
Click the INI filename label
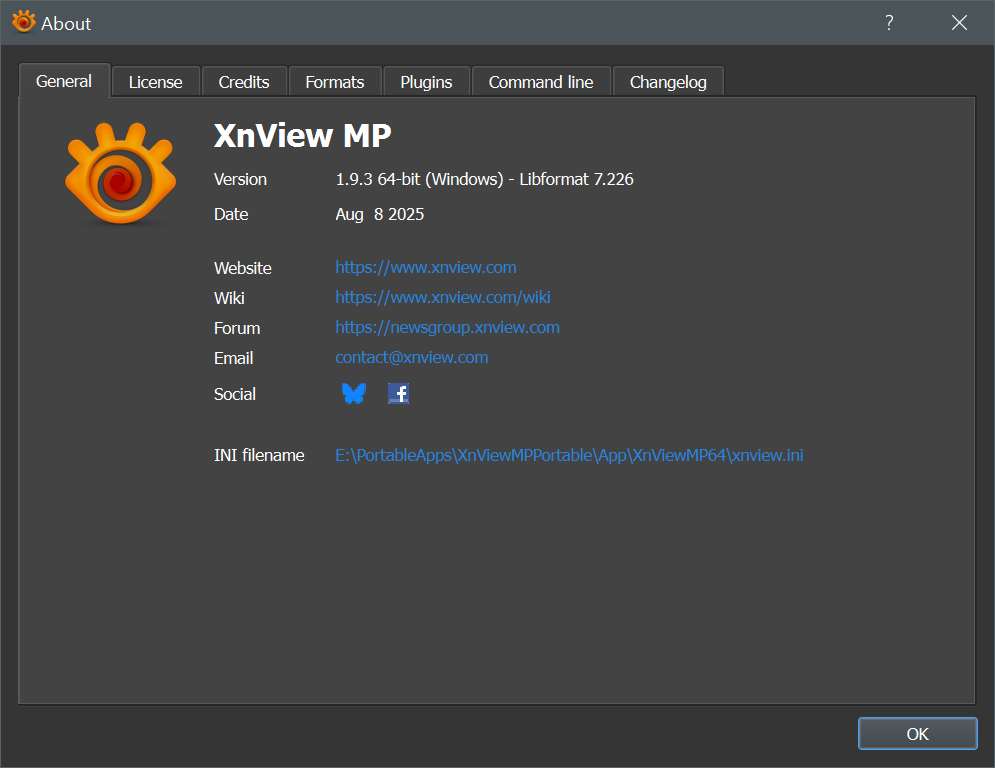pyautogui.click(x=259, y=455)
